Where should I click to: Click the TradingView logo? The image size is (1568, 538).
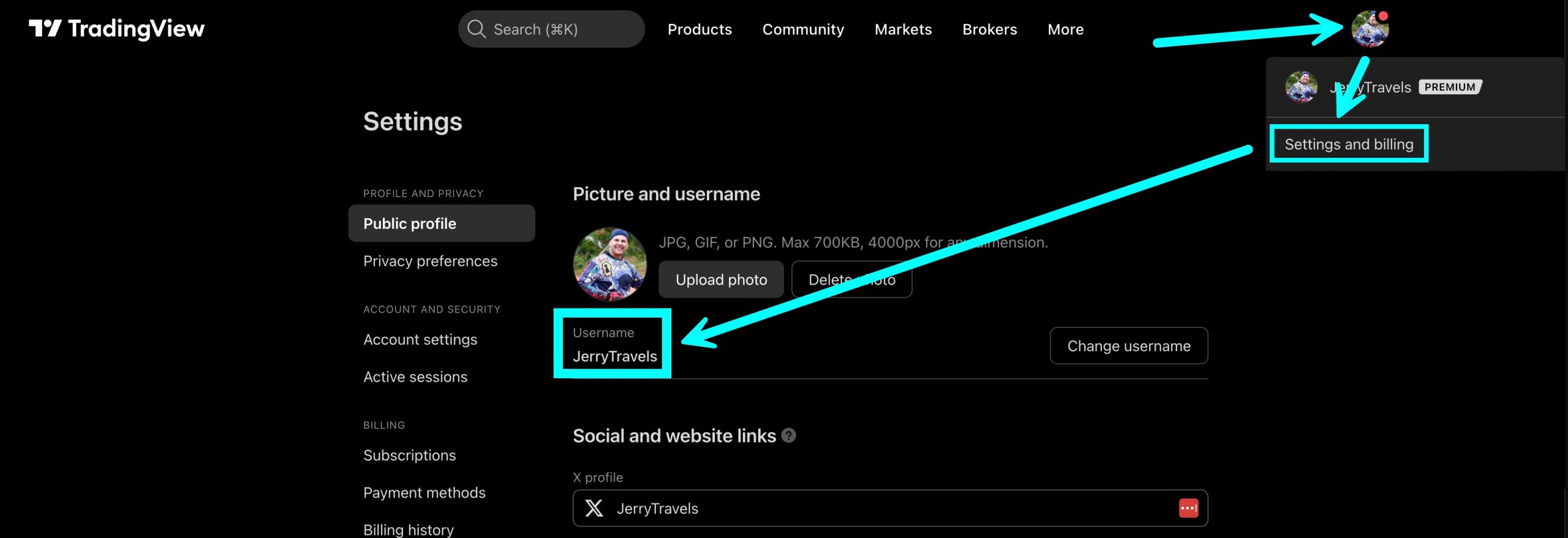coord(116,29)
